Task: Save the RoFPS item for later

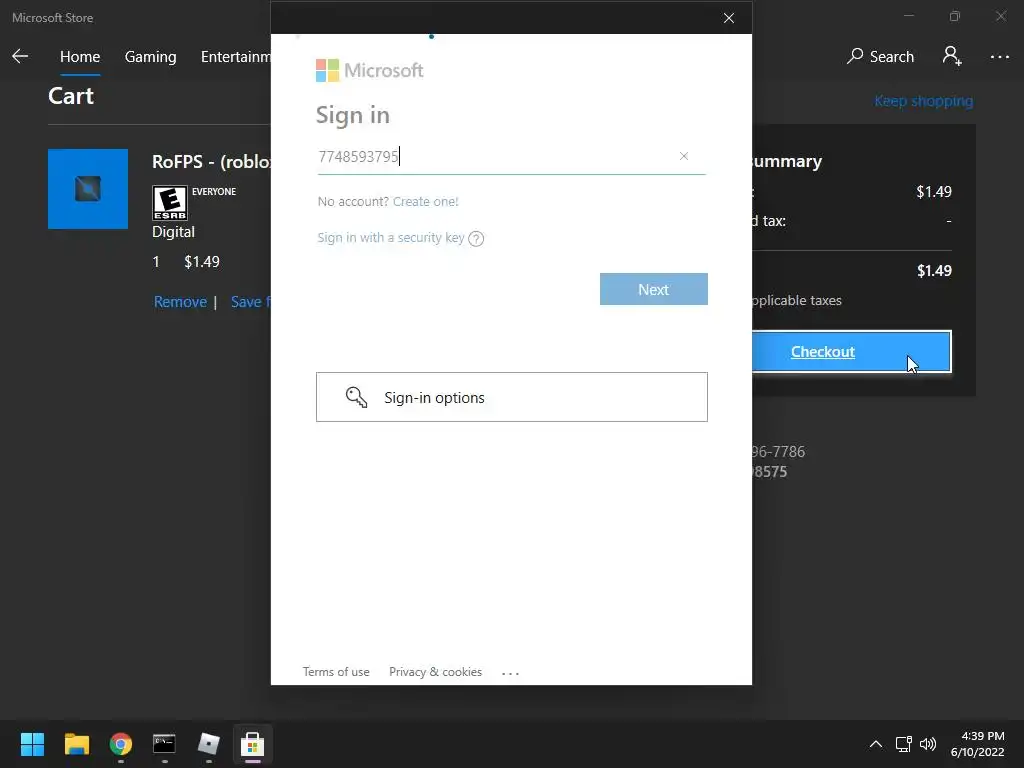Action: 250,302
